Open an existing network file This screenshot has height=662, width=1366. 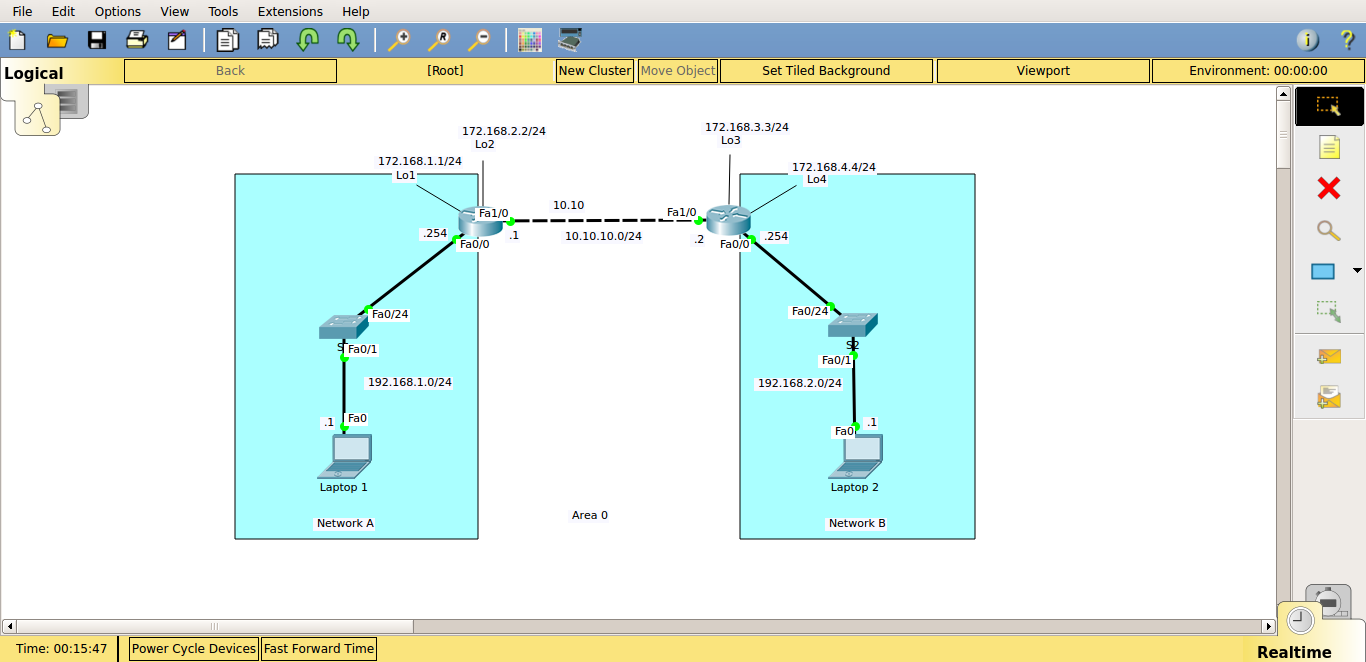coord(57,39)
